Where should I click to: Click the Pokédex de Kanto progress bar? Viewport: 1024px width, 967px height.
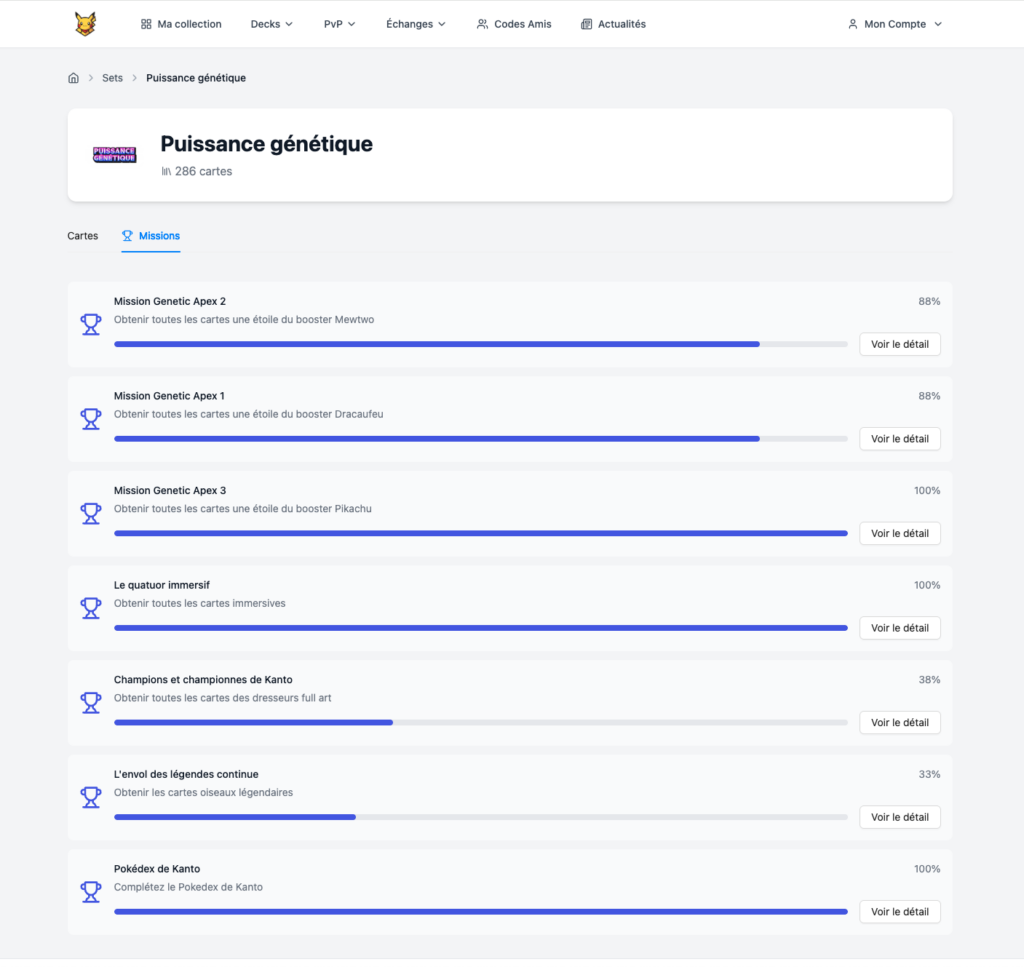pos(481,912)
